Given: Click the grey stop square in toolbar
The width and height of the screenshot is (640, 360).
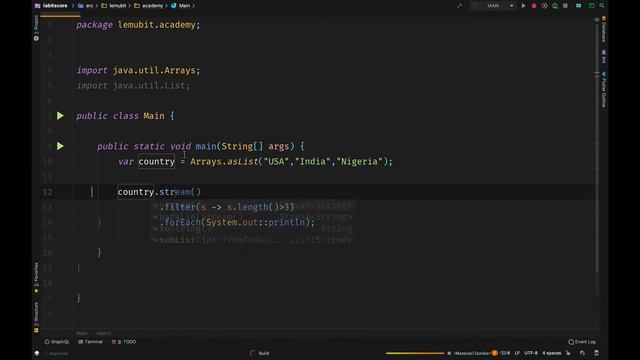Looking at the screenshot, I should click(x=565, y=6).
